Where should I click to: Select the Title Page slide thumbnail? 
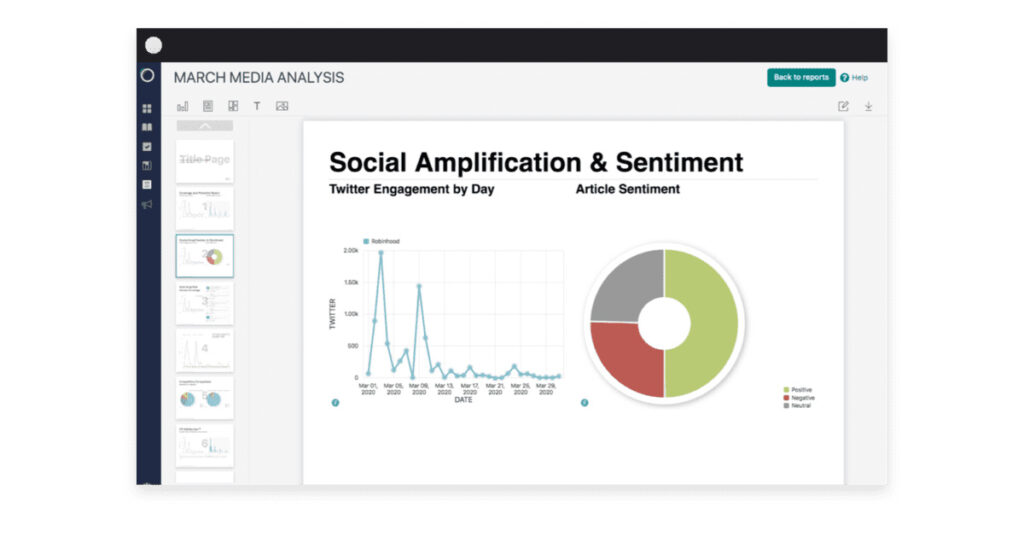tap(204, 160)
